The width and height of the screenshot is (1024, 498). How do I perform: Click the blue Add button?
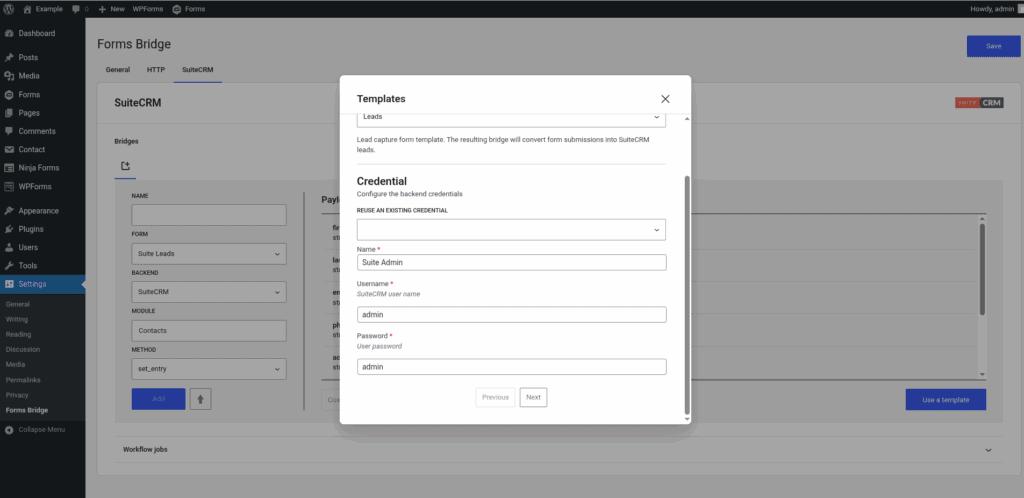[x=159, y=399]
